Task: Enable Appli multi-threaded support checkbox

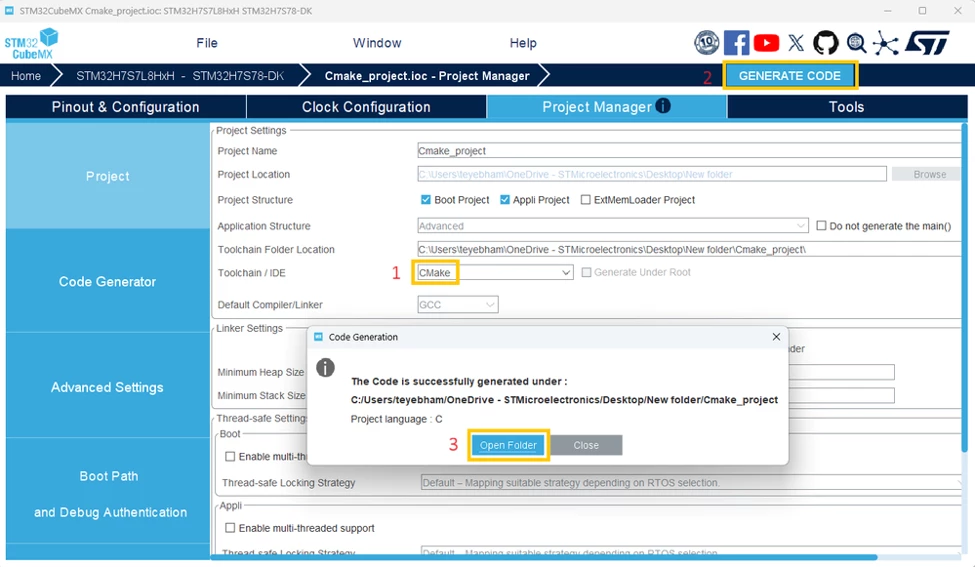Action: click(230, 528)
